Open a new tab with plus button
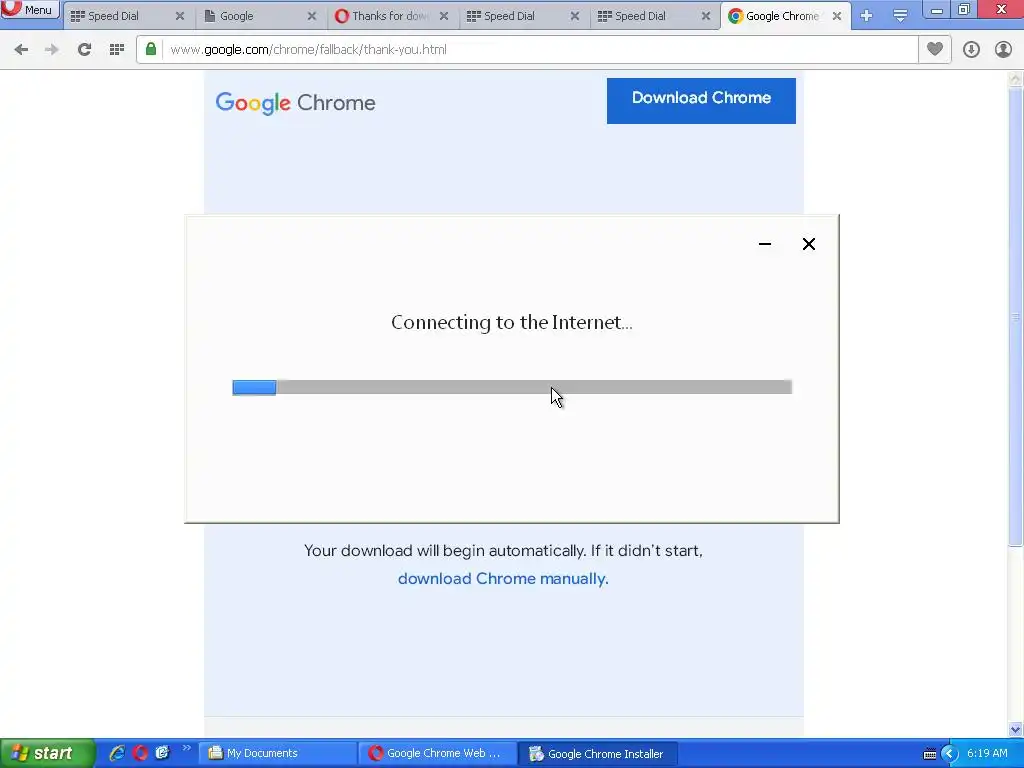 tap(867, 16)
